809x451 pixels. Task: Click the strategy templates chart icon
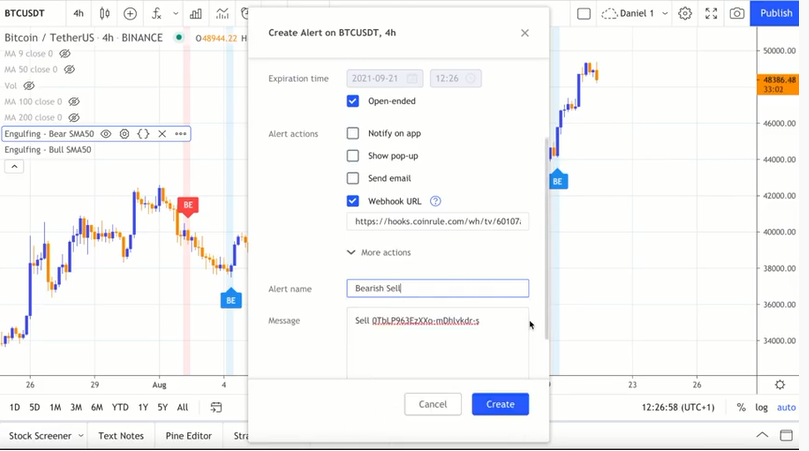[222, 13]
